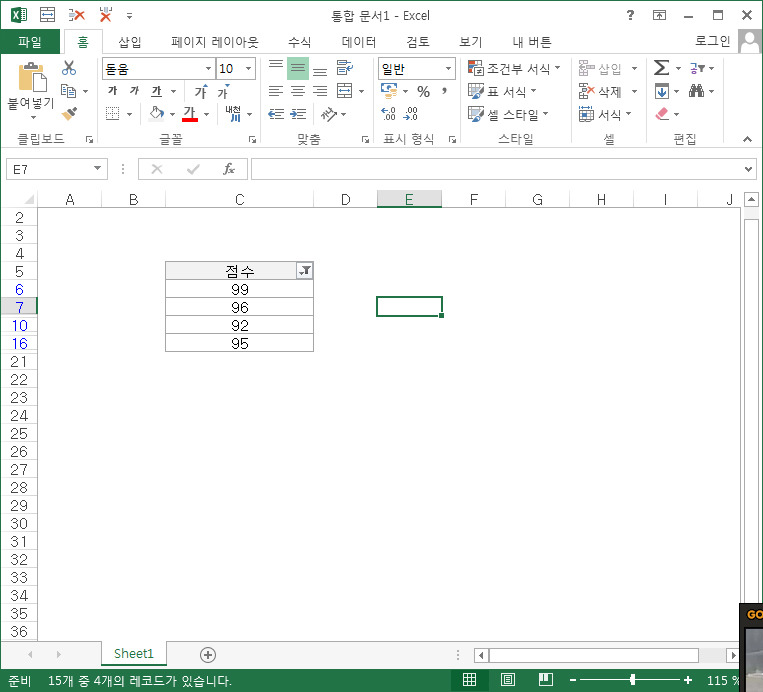Apply red font color button
Image resolution: width=763 pixels, height=692 pixels.
[x=190, y=114]
